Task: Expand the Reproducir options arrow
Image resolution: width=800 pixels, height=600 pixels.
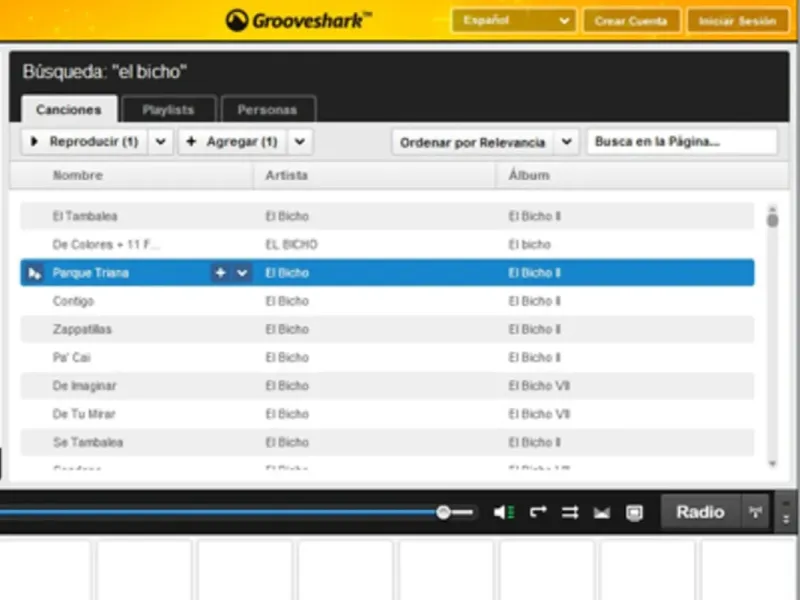Action: pos(161,141)
